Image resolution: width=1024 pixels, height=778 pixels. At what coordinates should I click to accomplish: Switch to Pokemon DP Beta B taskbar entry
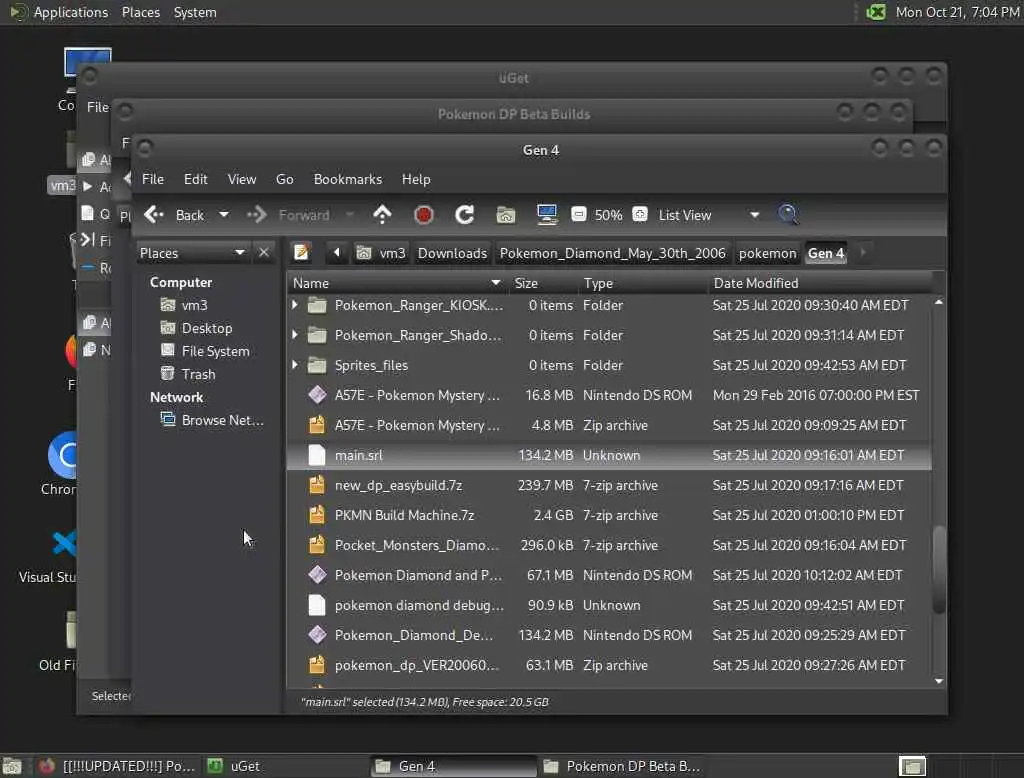[622, 766]
